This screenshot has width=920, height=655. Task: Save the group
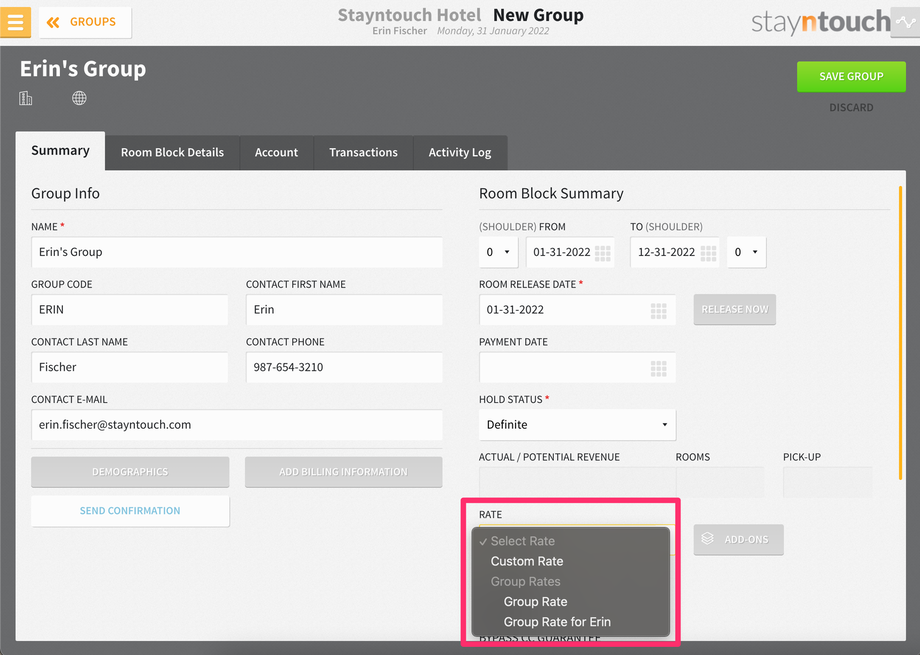point(851,76)
